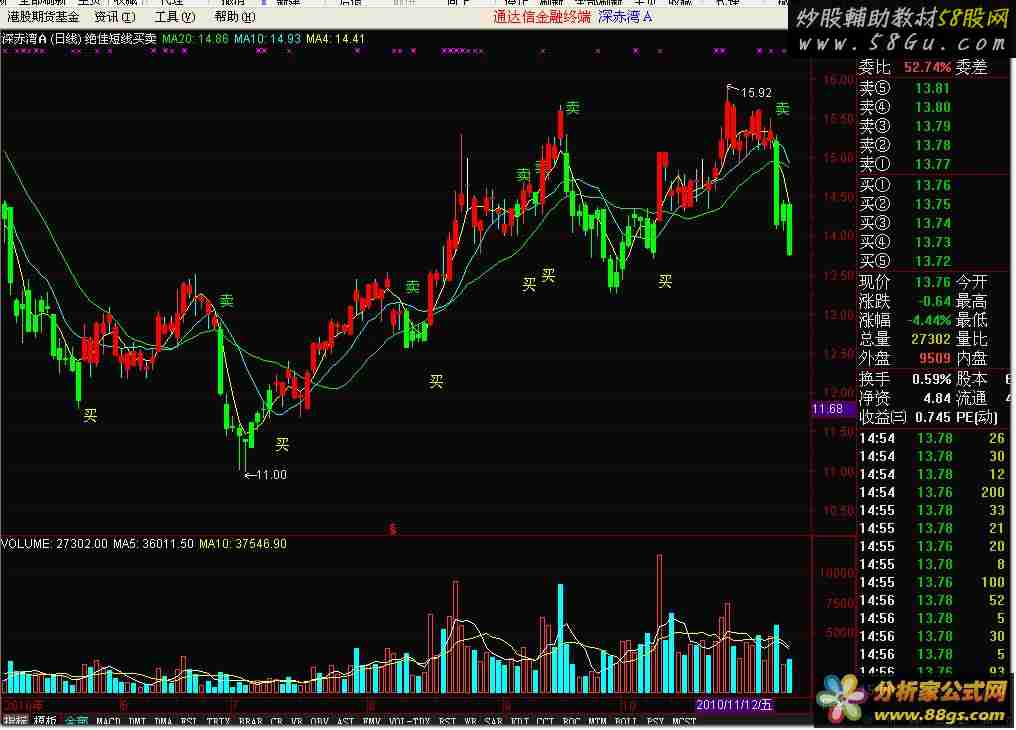Select the 买① bid price 13.76 row
Screen dimensions: 1016x730
904,185
